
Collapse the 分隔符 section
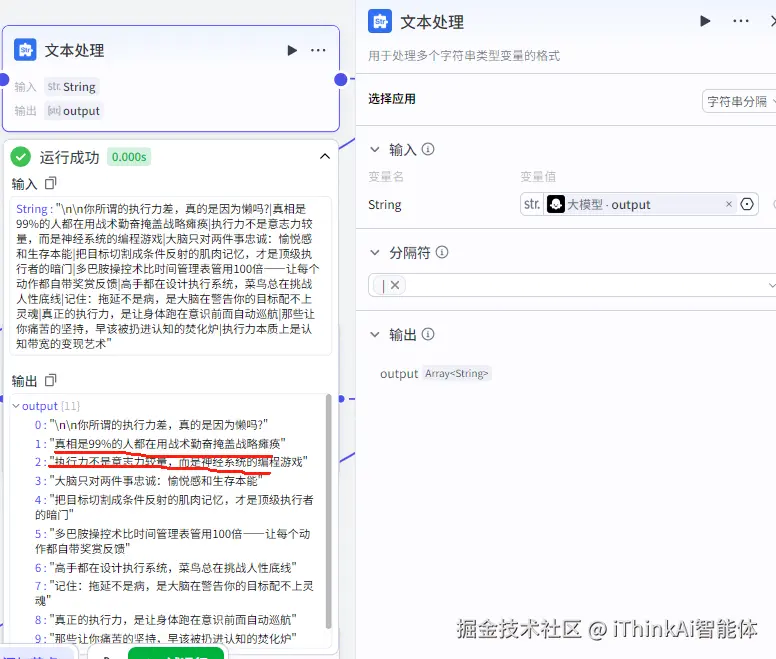coord(375,253)
